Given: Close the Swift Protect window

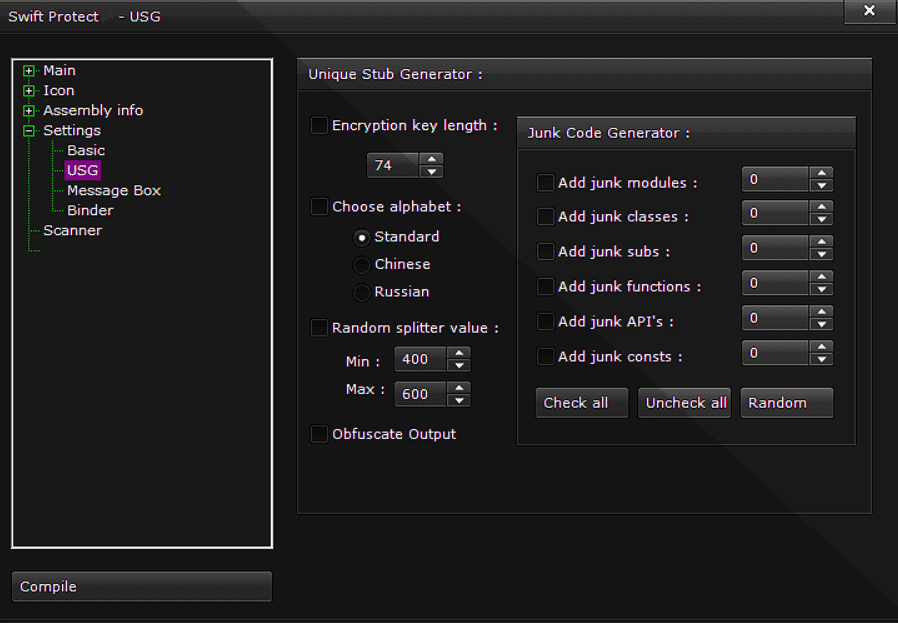Looking at the screenshot, I should point(869,11).
